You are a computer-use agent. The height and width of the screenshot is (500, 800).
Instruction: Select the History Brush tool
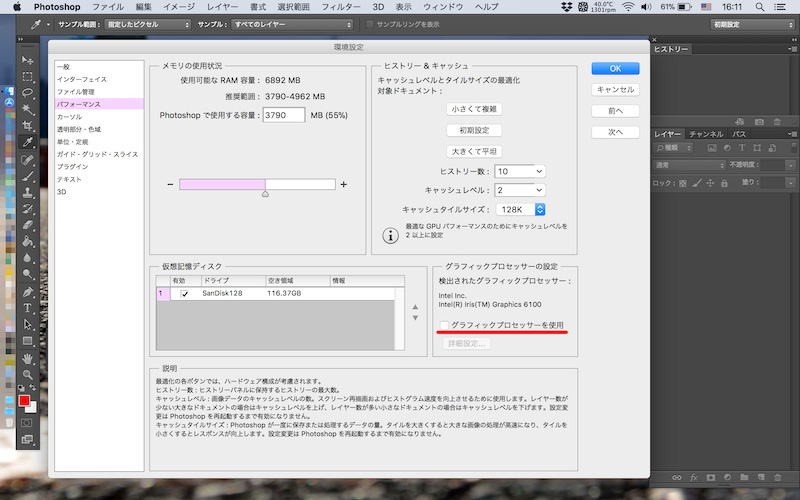pyautogui.click(x=28, y=209)
